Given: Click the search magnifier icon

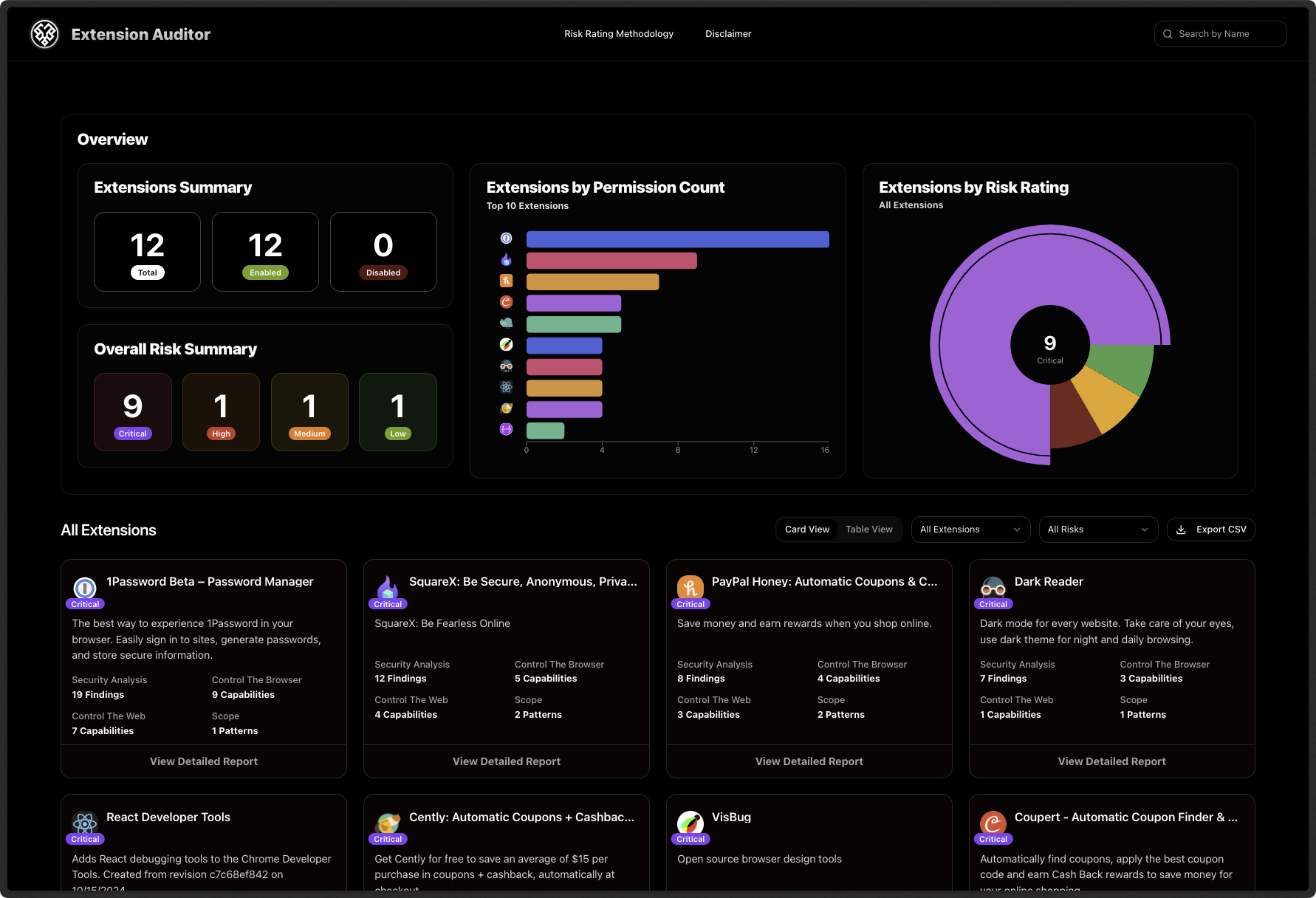Looking at the screenshot, I should click(1168, 34).
